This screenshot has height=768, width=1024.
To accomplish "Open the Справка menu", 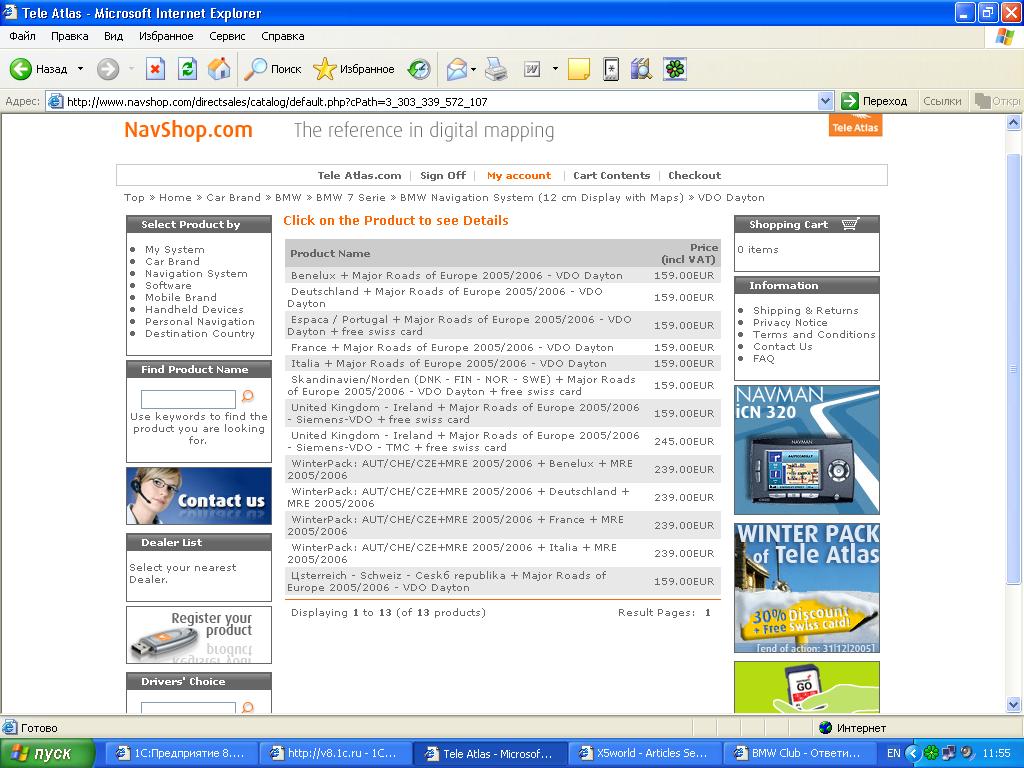I will (x=283, y=36).
